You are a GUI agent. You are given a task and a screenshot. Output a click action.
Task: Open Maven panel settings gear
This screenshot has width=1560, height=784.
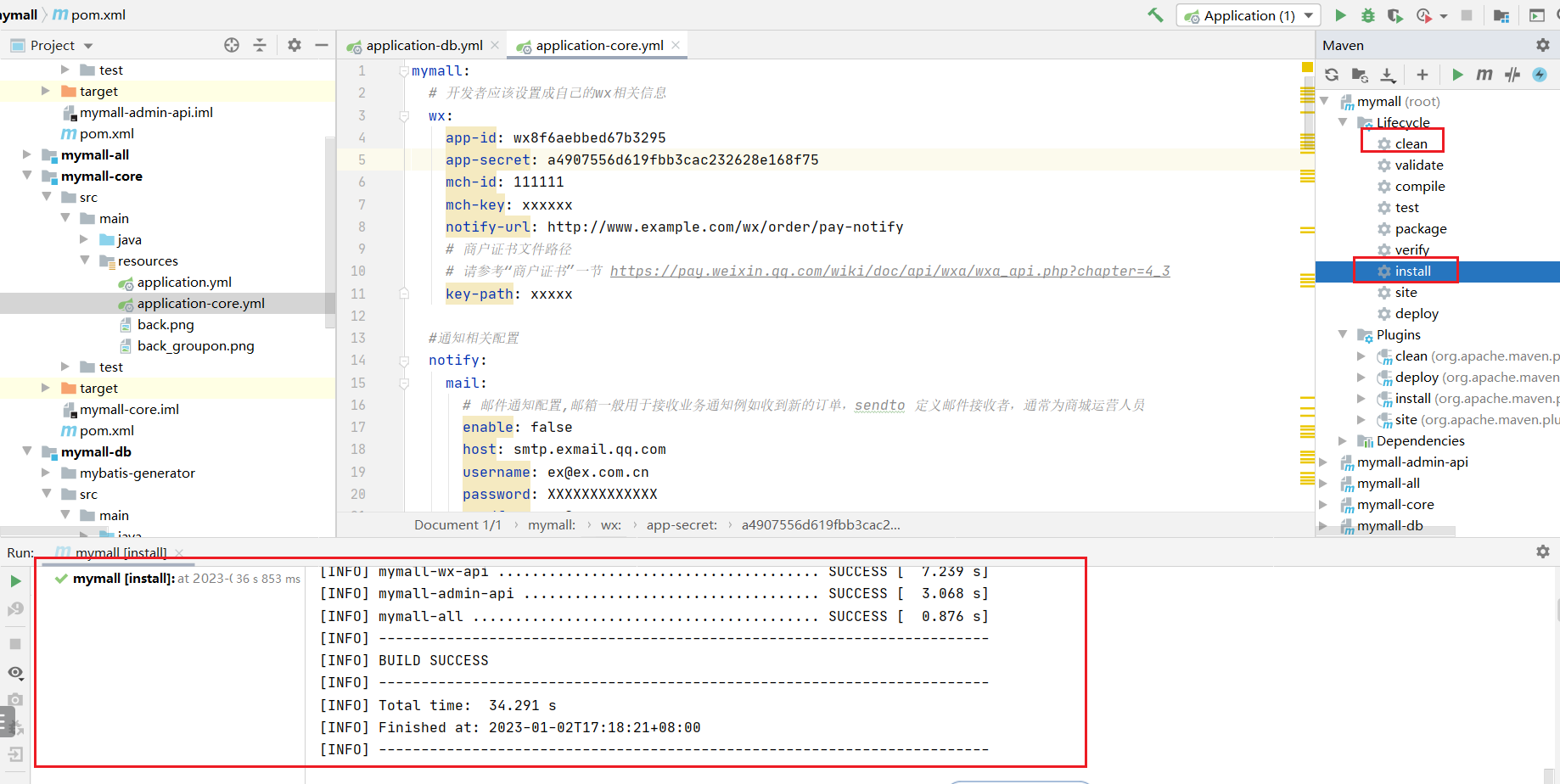tap(1543, 45)
